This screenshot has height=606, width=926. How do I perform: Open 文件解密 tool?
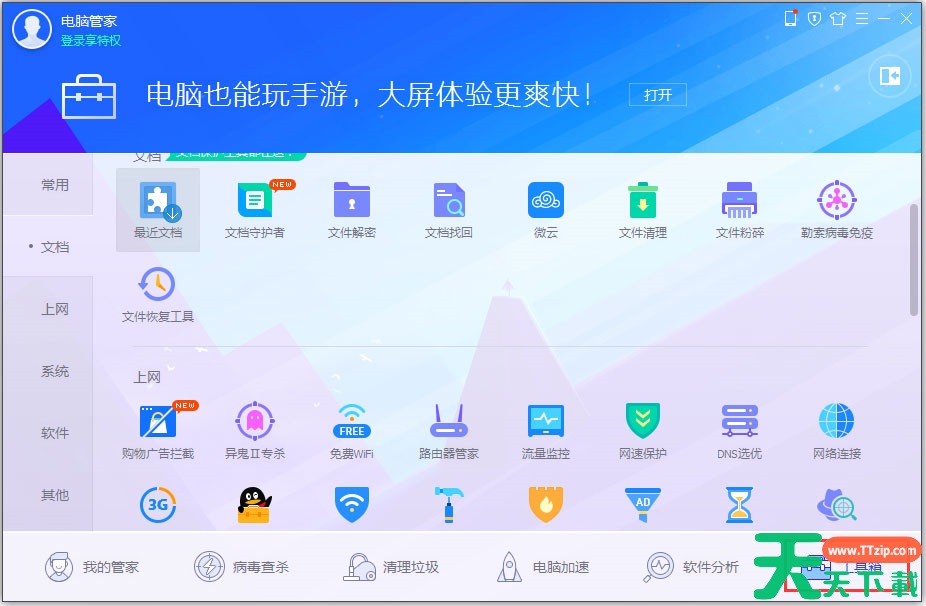[352, 210]
